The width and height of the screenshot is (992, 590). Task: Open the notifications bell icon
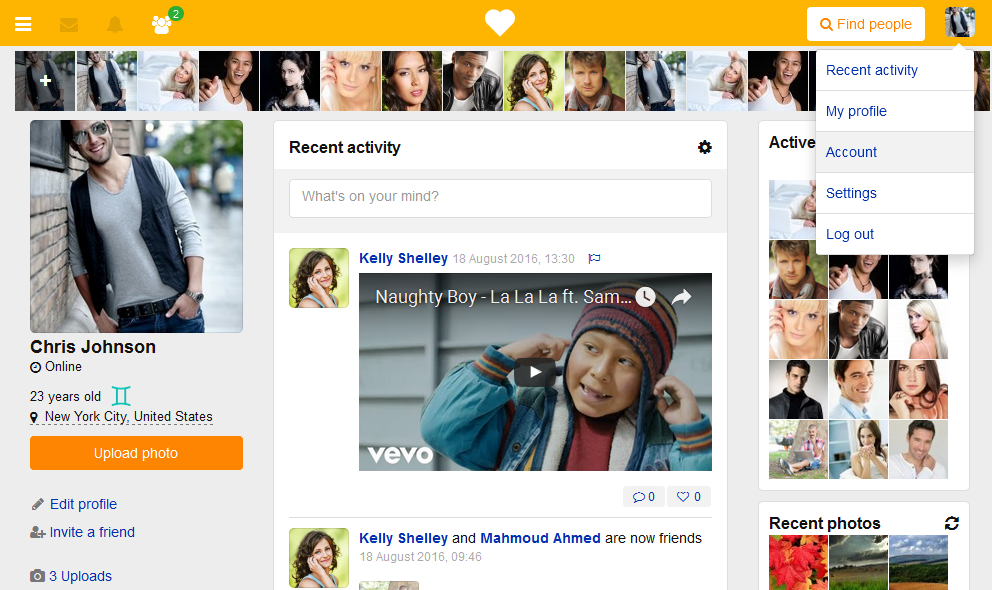pos(115,25)
